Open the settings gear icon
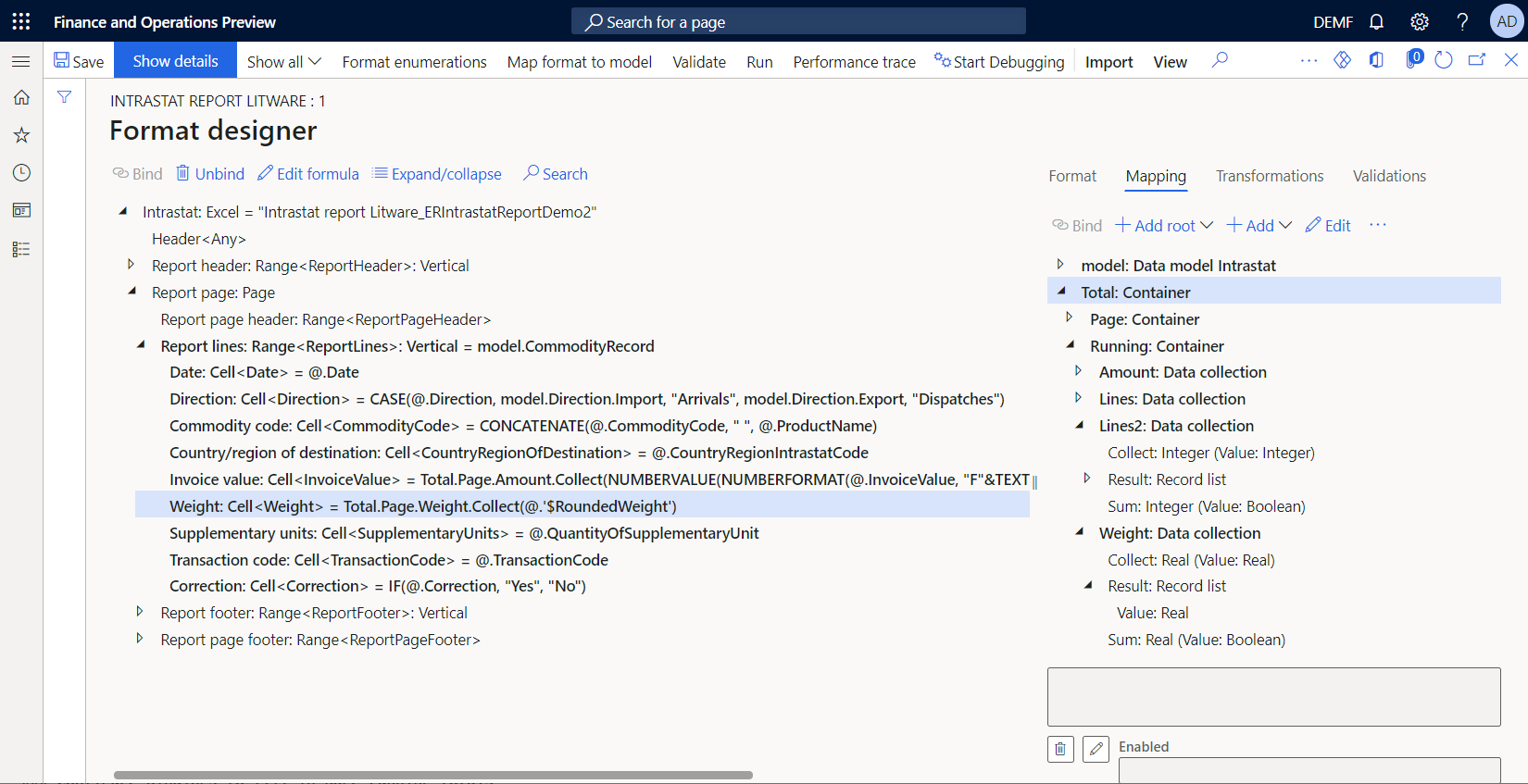The image size is (1528, 784). pos(1420,21)
